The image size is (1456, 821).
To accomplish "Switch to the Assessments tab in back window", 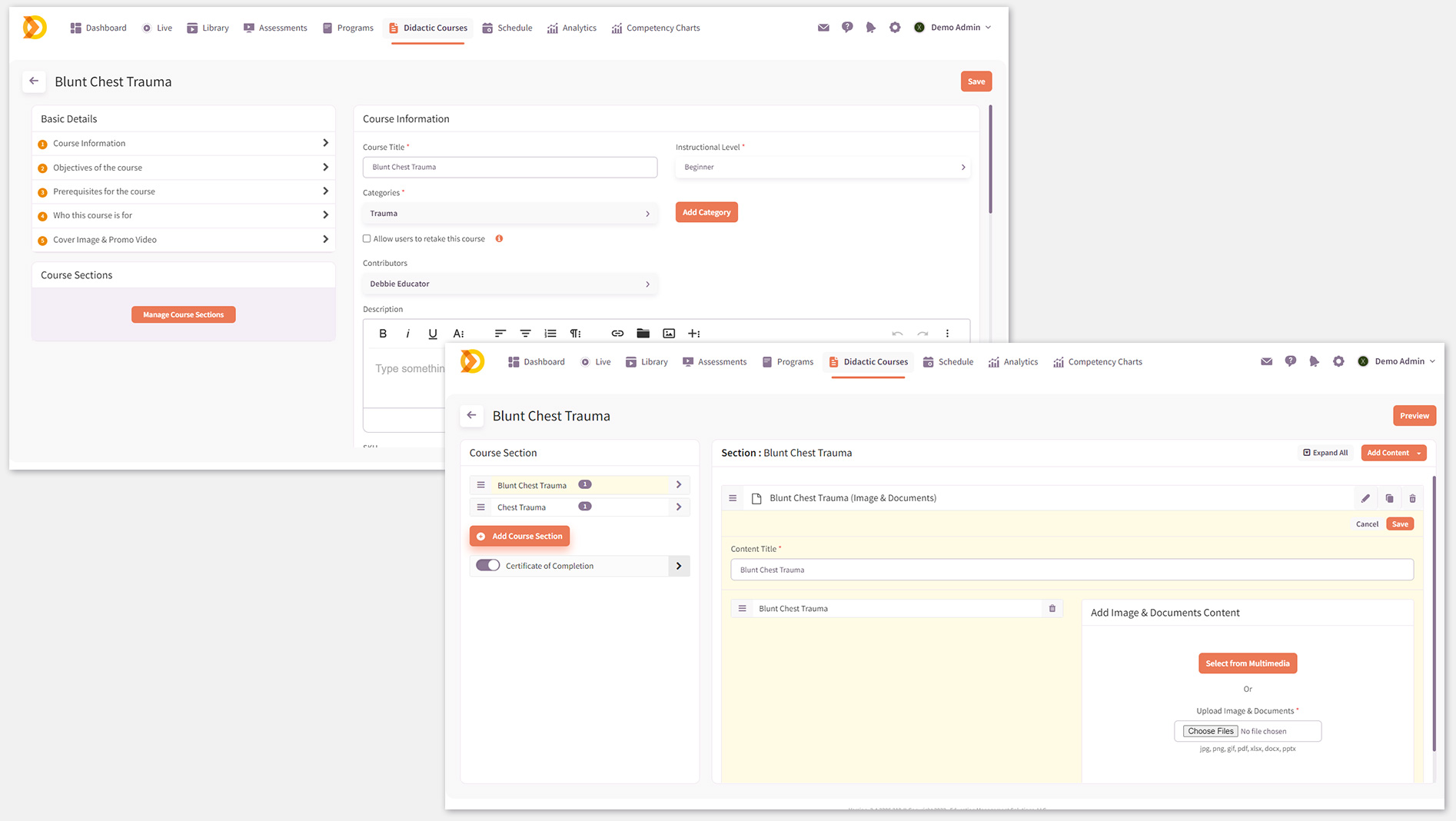I will [x=275, y=28].
